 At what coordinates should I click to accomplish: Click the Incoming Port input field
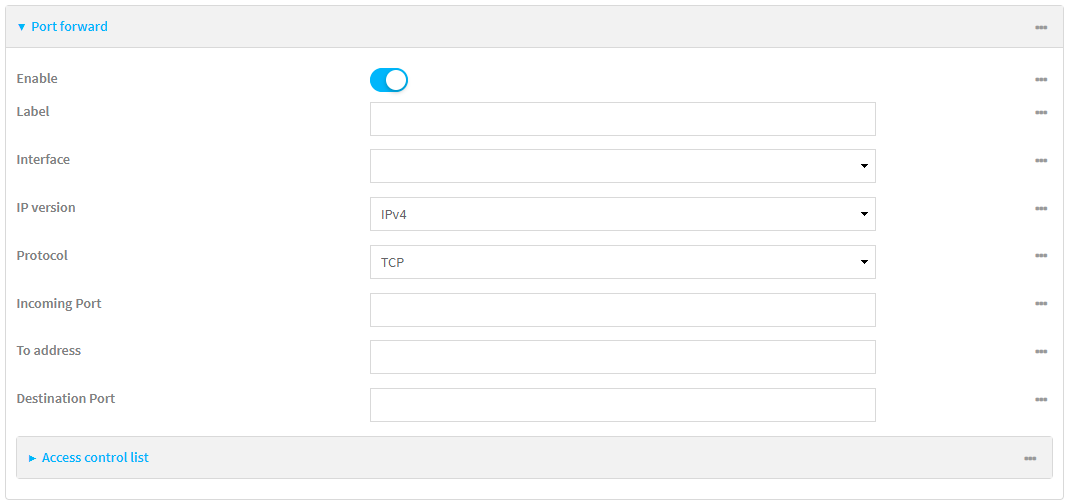[622, 310]
